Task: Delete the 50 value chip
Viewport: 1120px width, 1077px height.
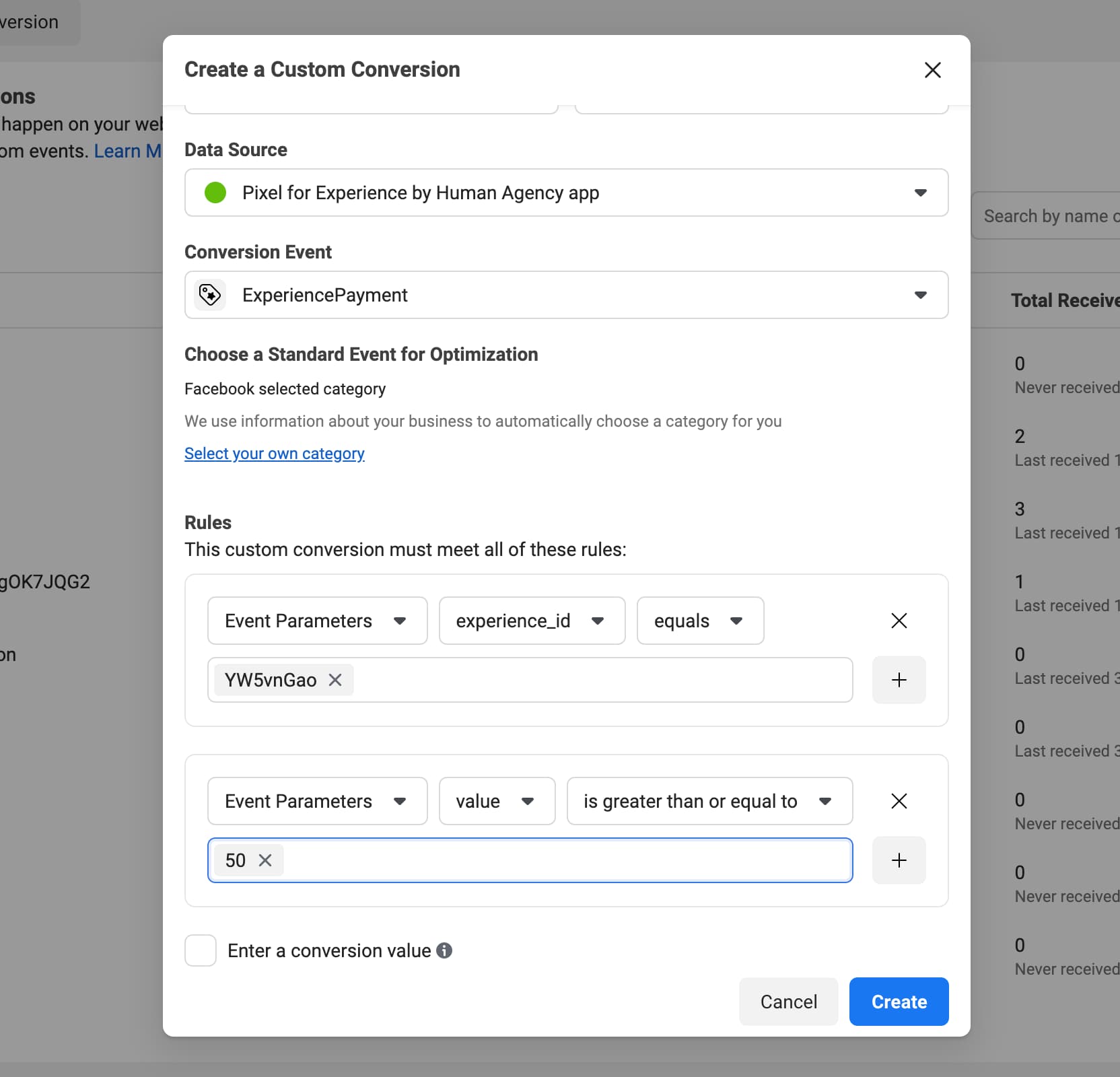Action: coord(265,860)
